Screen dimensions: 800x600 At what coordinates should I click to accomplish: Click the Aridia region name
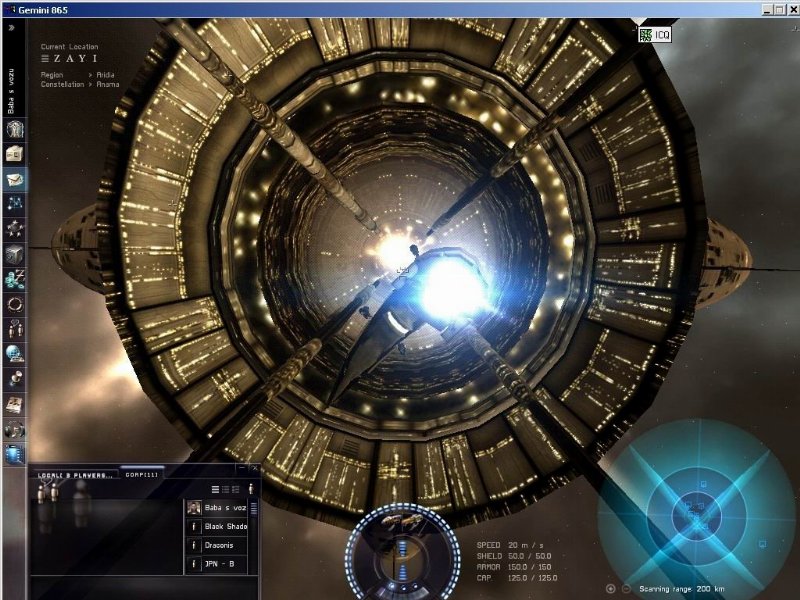(105, 74)
